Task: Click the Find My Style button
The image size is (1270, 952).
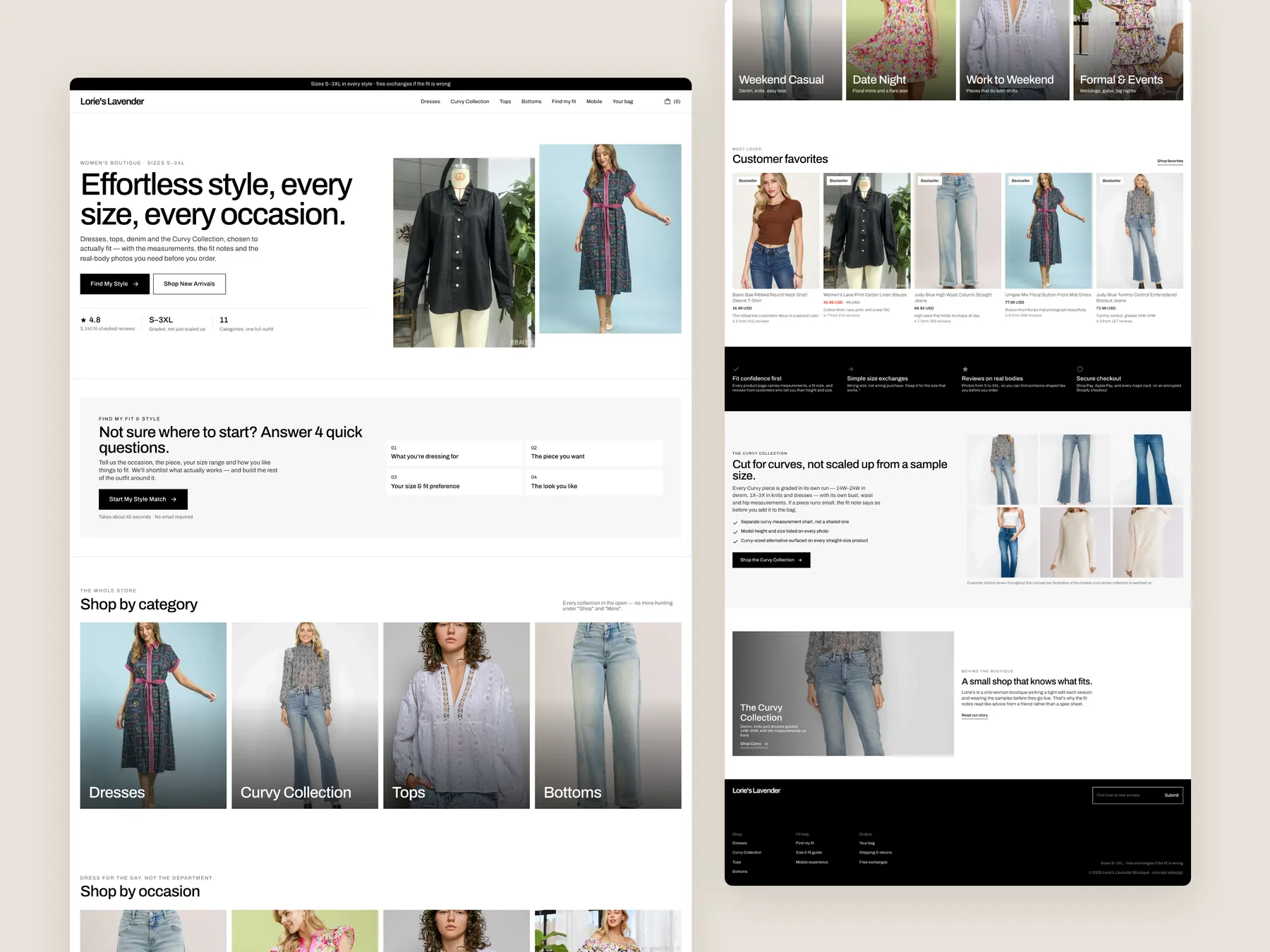Action: click(x=115, y=283)
